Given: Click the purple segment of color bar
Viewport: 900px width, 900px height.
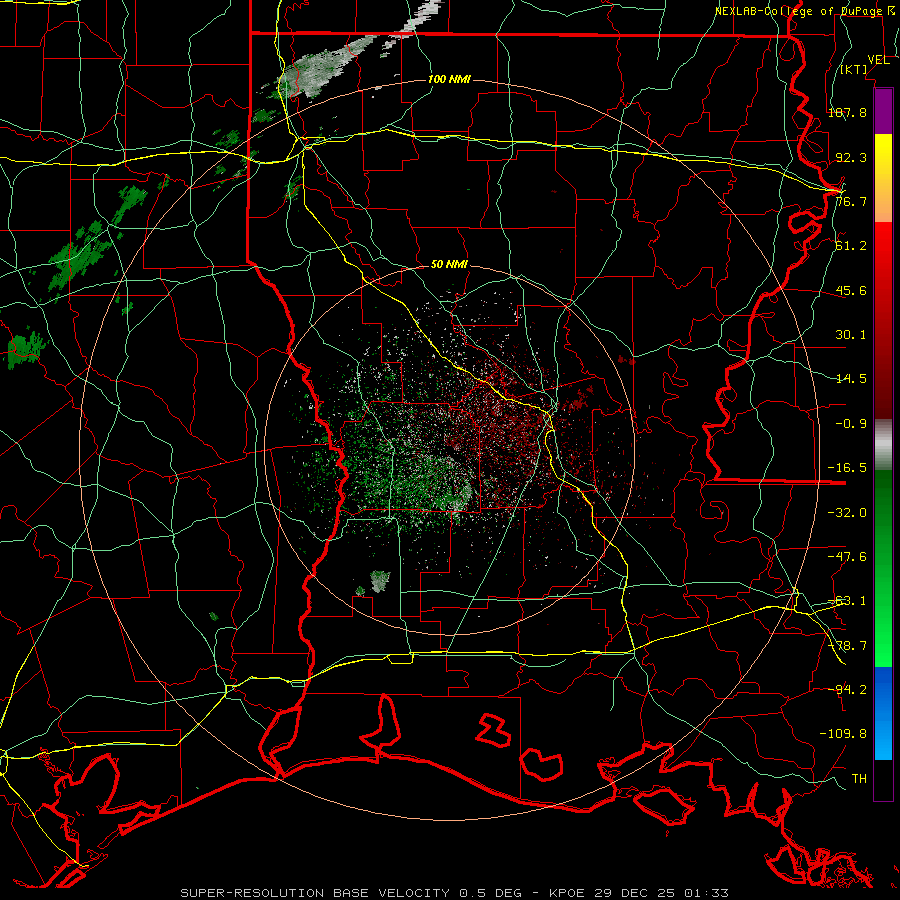Looking at the screenshot, I should click(x=883, y=111).
